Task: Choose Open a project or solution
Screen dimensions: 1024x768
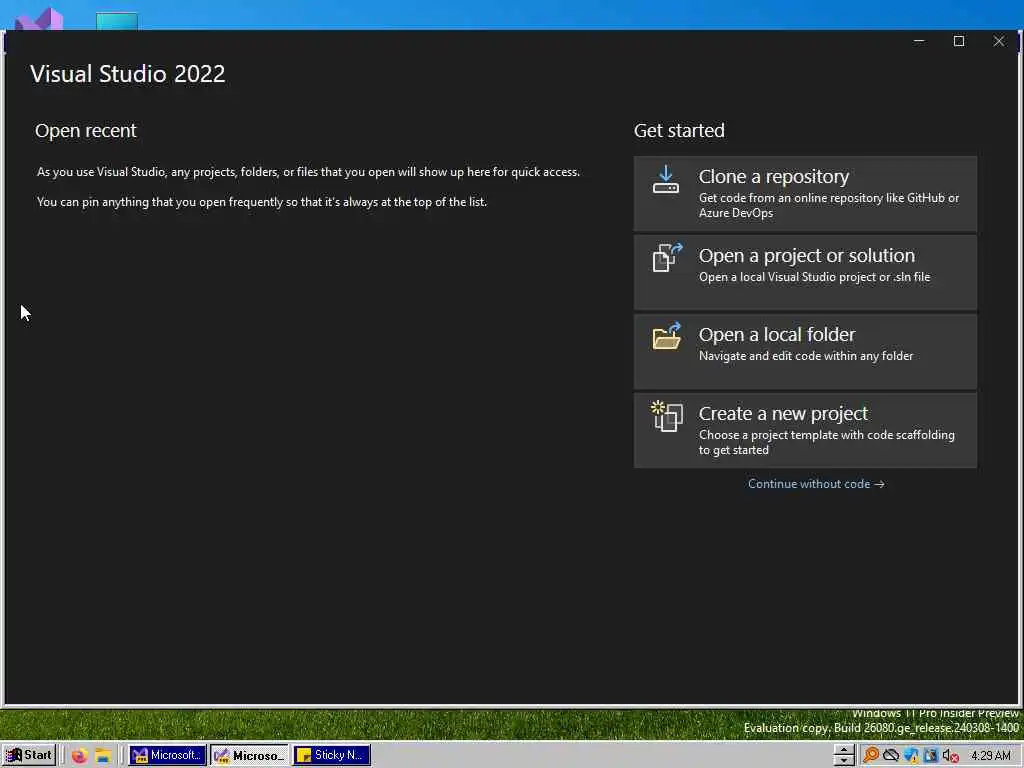Action: tap(805, 272)
